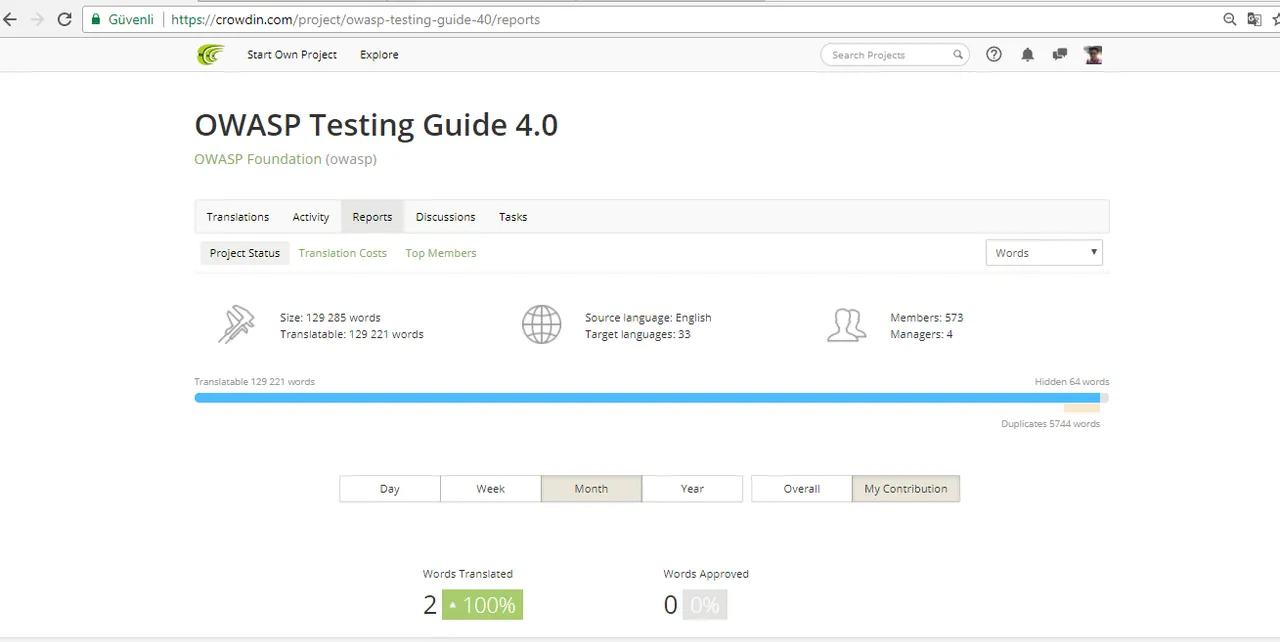Click the browser address bar URL
Image resolution: width=1280 pixels, height=642 pixels.
355,19
